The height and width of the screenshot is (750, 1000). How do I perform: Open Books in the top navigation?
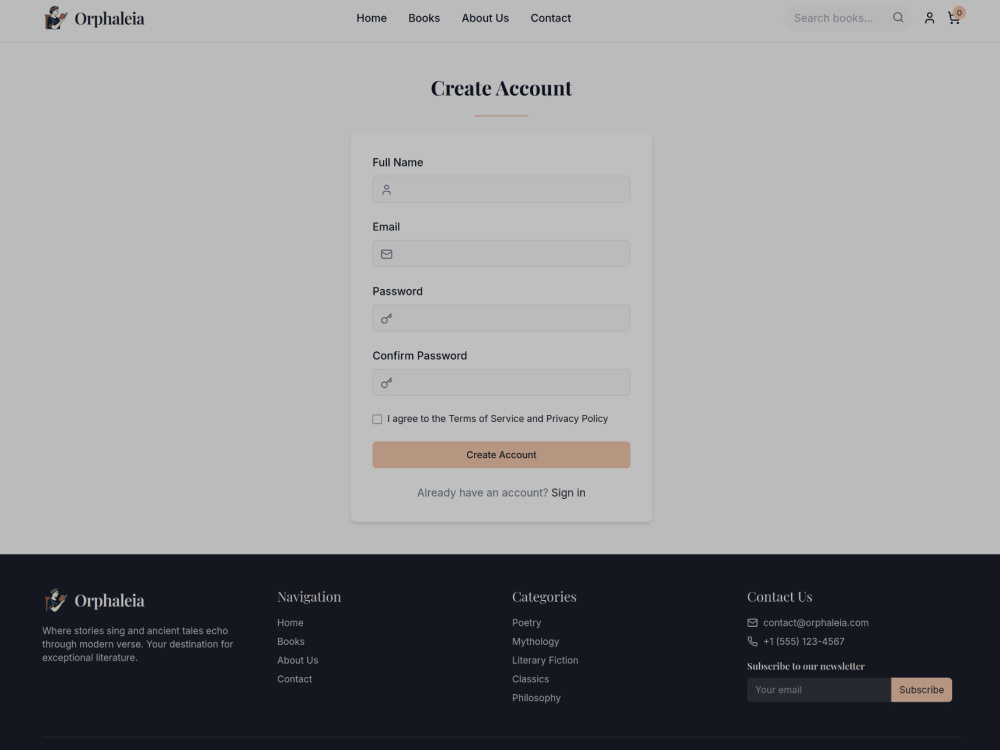click(x=424, y=18)
